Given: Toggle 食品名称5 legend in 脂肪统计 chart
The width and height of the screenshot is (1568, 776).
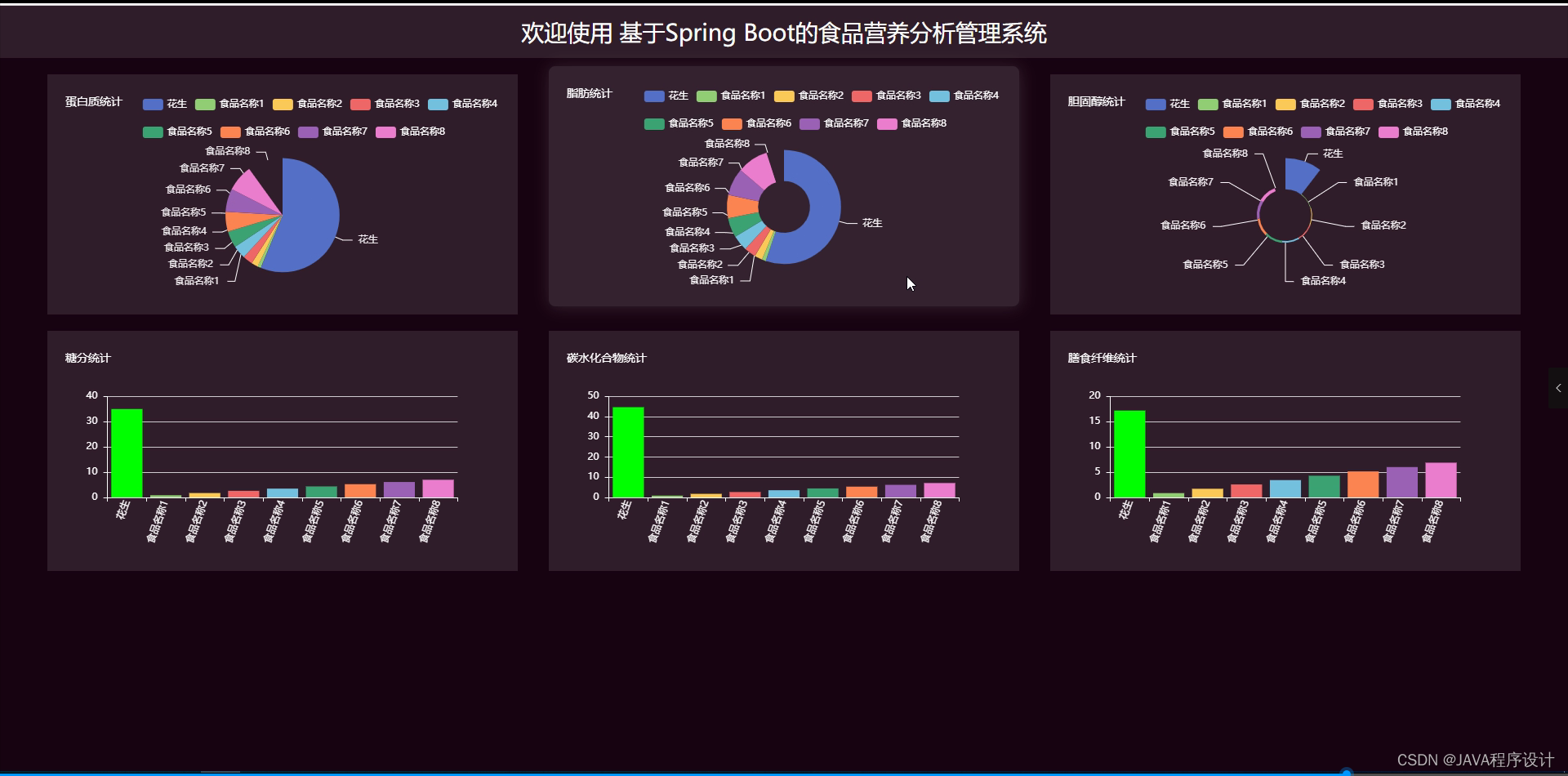Looking at the screenshot, I should coord(679,123).
